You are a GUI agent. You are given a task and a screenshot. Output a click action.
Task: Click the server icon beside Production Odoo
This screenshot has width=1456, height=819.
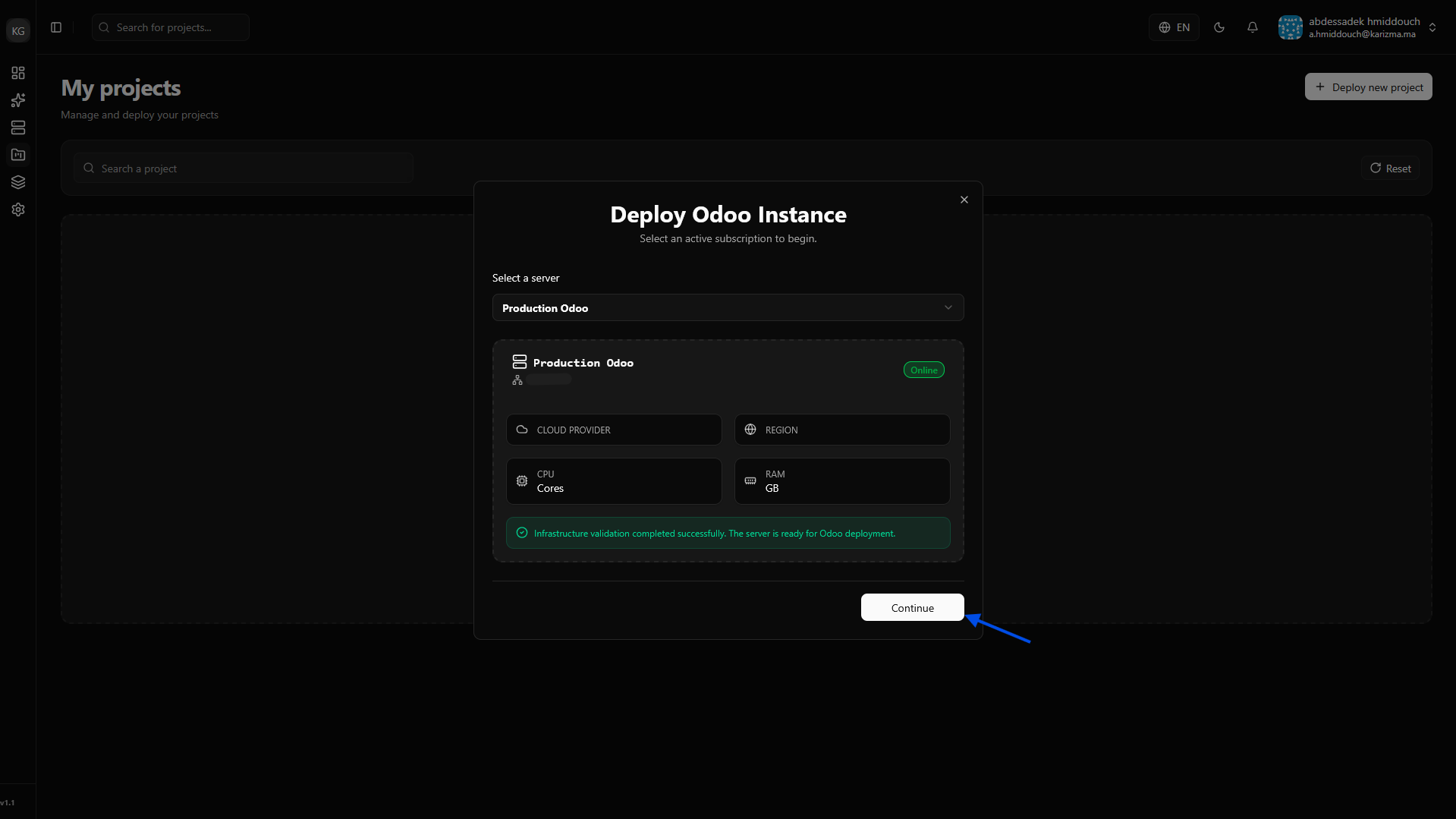pos(520,362)
